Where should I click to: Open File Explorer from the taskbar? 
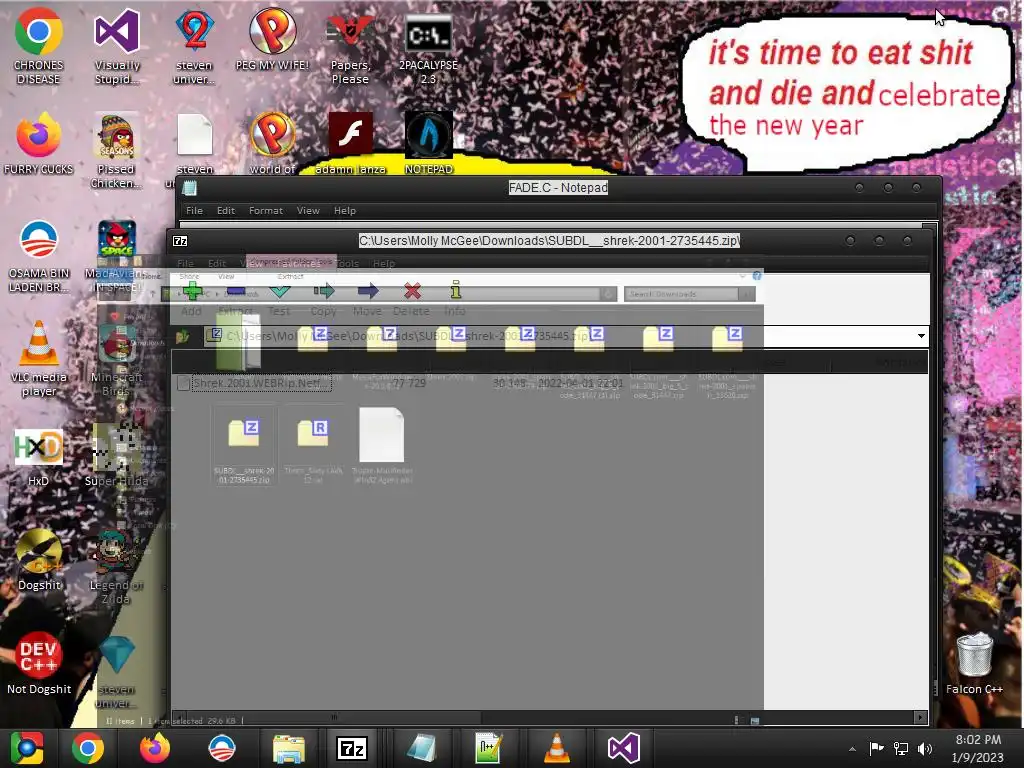(288, 748)
